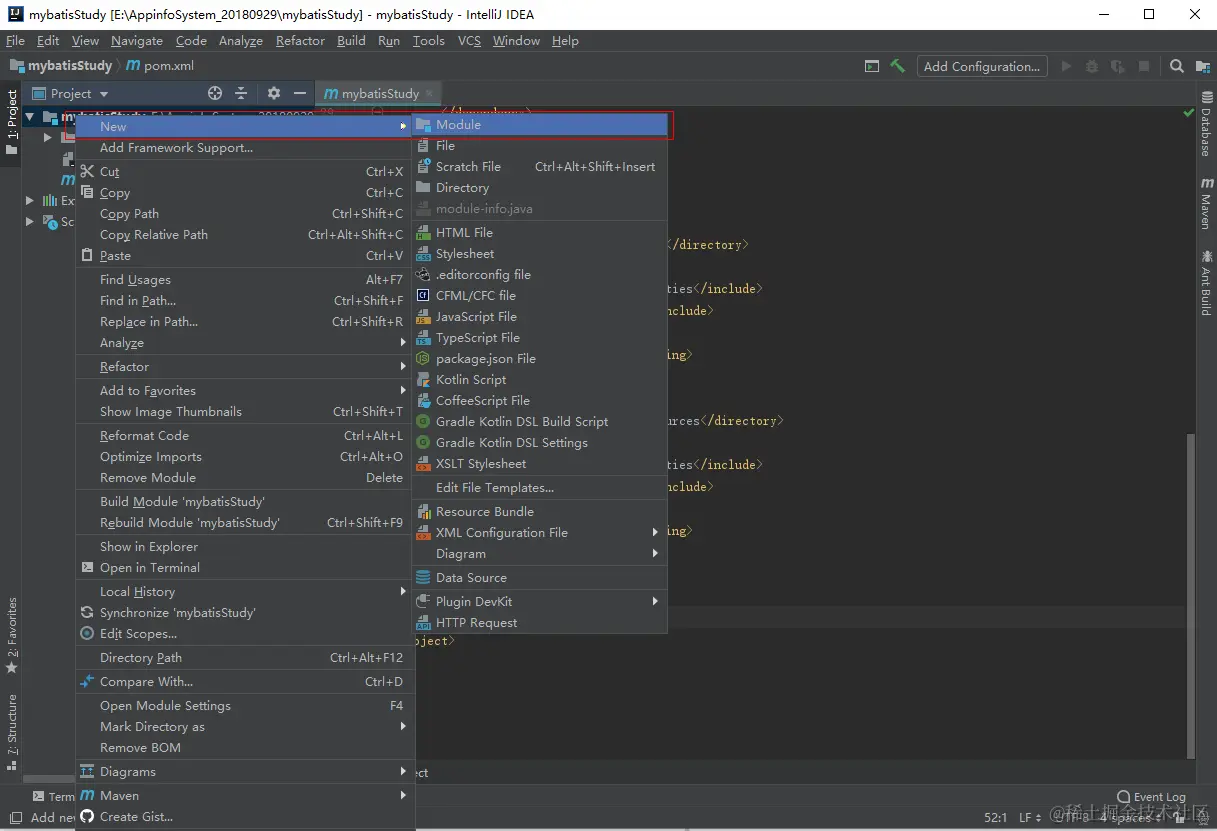Collapse all in Project panel
Viewport: 1217px width, 831px height.
[241, 93]
